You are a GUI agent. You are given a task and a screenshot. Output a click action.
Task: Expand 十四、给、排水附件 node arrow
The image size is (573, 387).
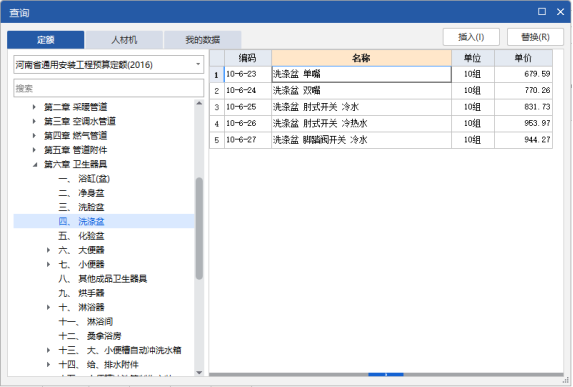tap(48, 364)
